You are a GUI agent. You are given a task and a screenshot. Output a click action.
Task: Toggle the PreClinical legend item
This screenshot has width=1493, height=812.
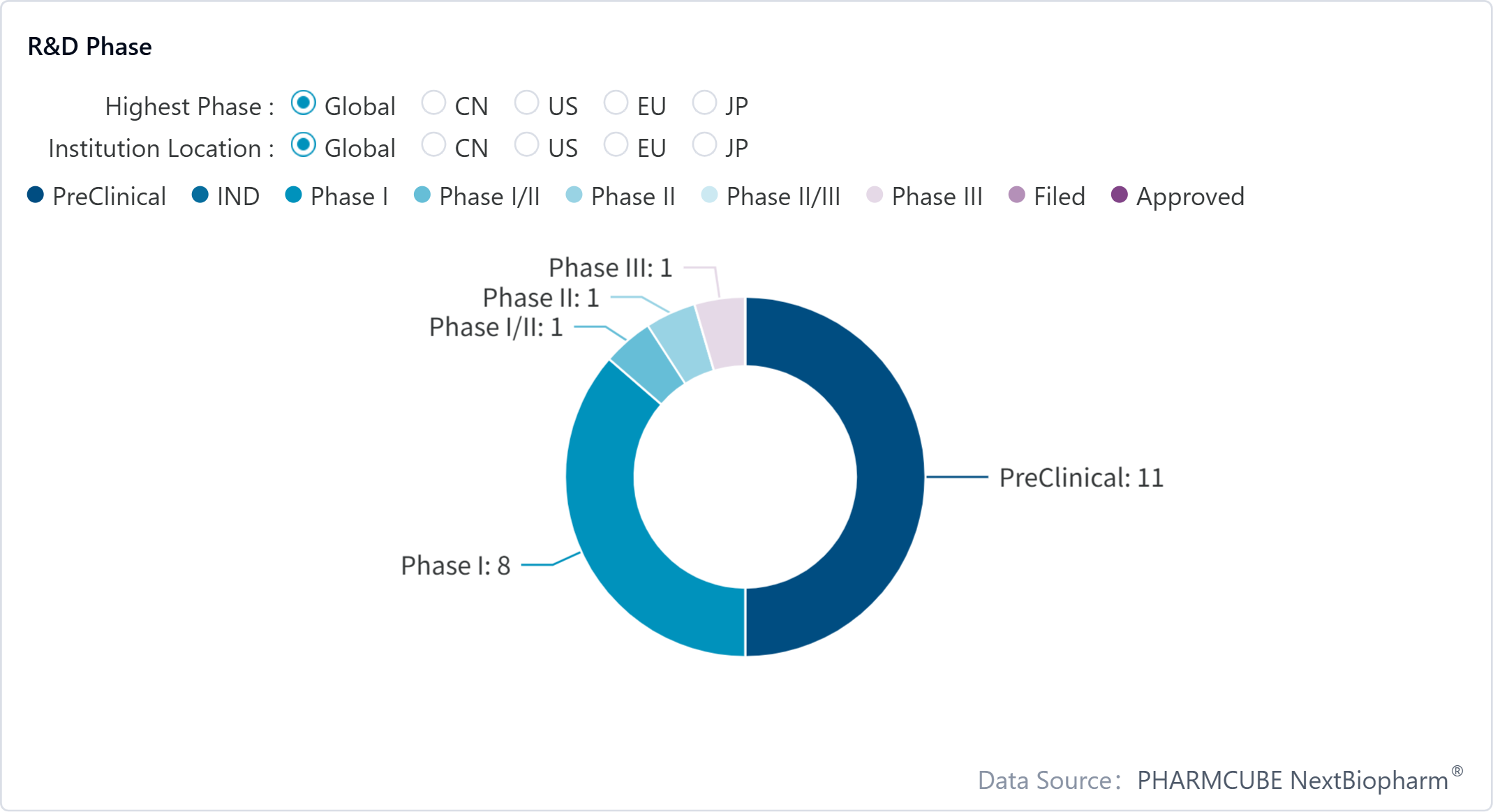click(x=96, y=196)
